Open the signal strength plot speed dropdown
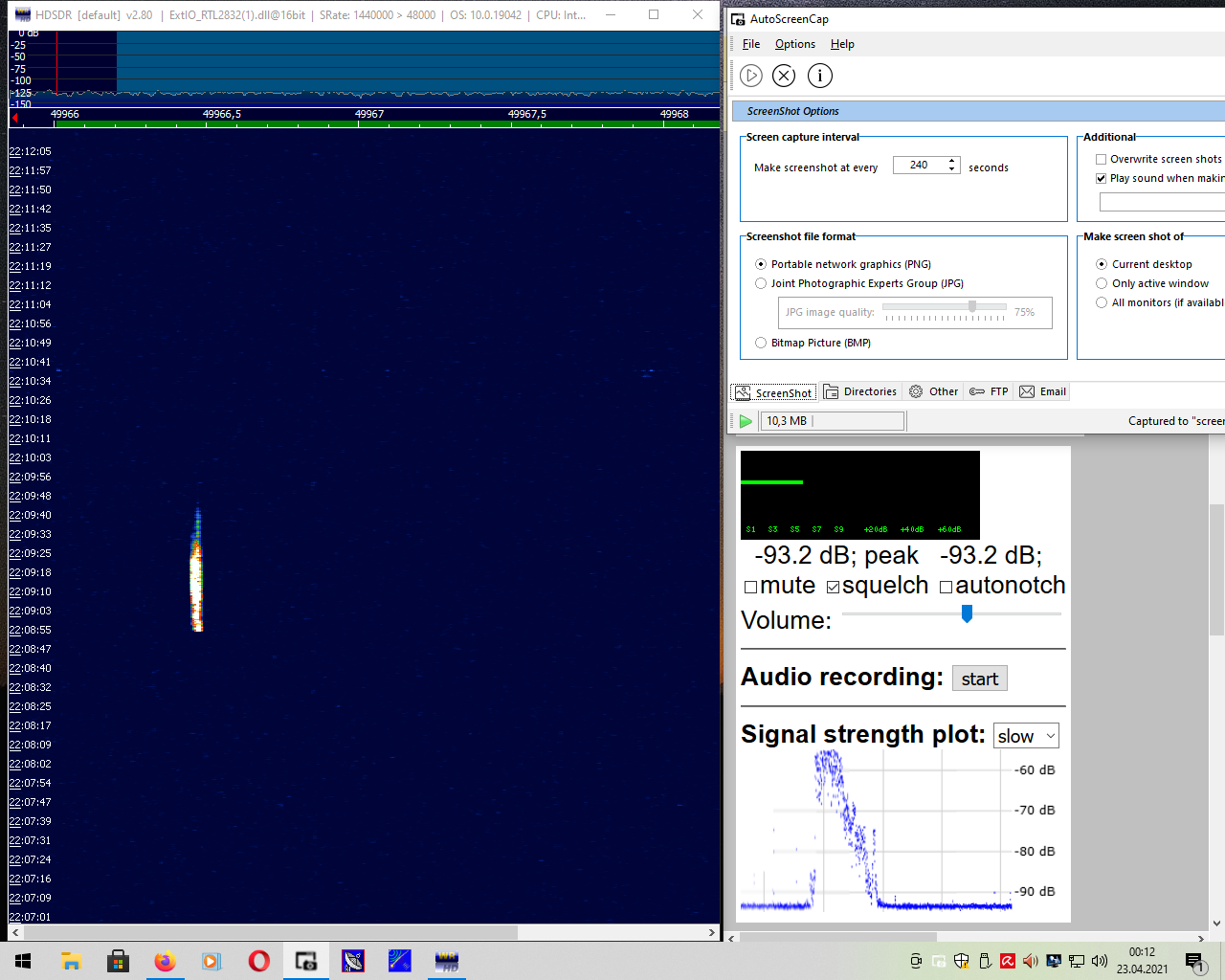 [1026, 736]
